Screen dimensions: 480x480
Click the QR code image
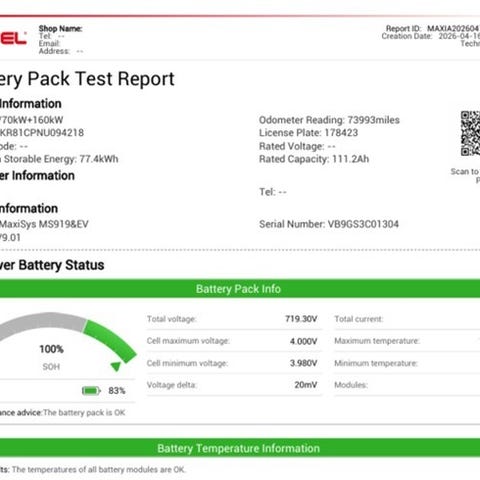click(470, 133)
